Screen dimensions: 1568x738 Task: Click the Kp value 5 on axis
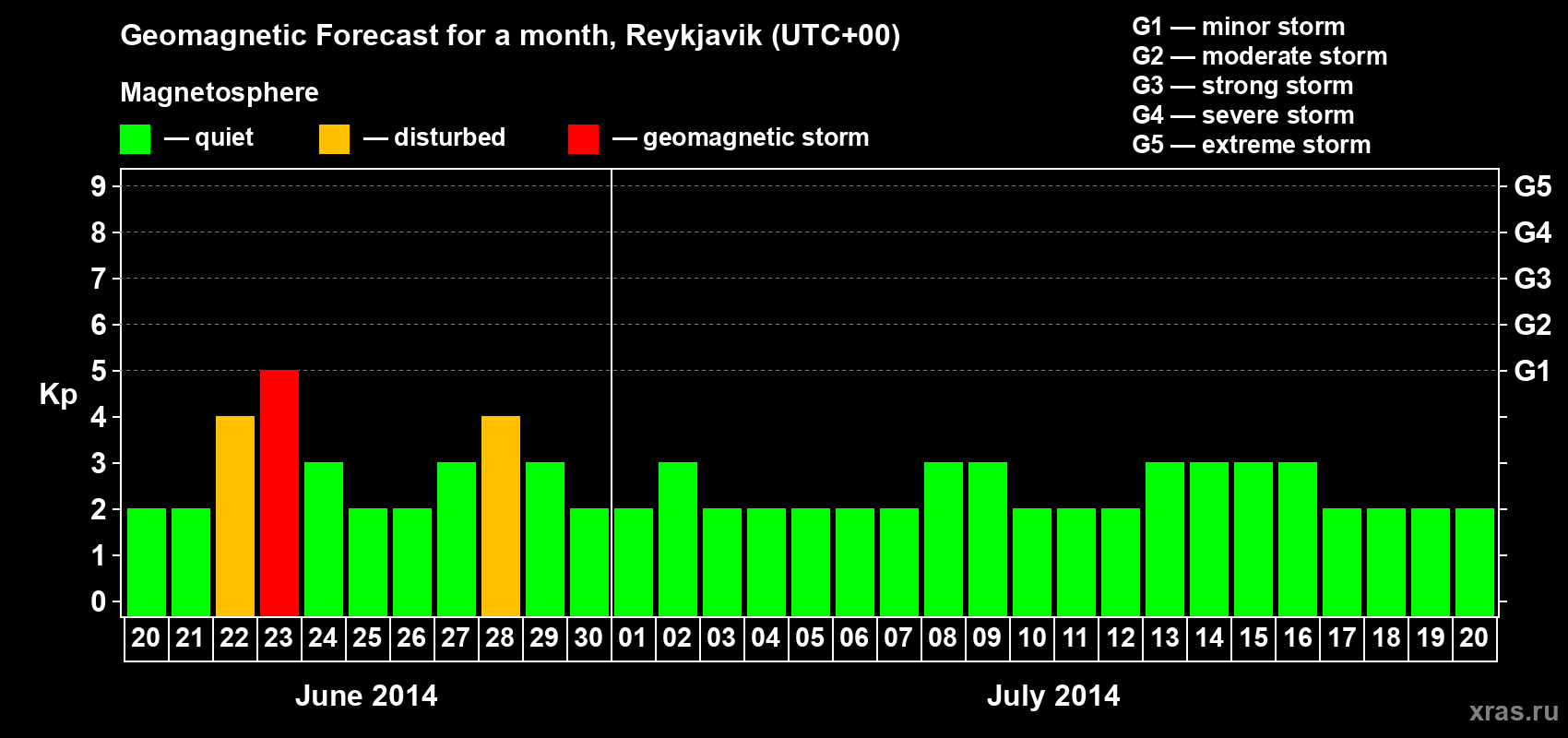[x=99, y=371]
